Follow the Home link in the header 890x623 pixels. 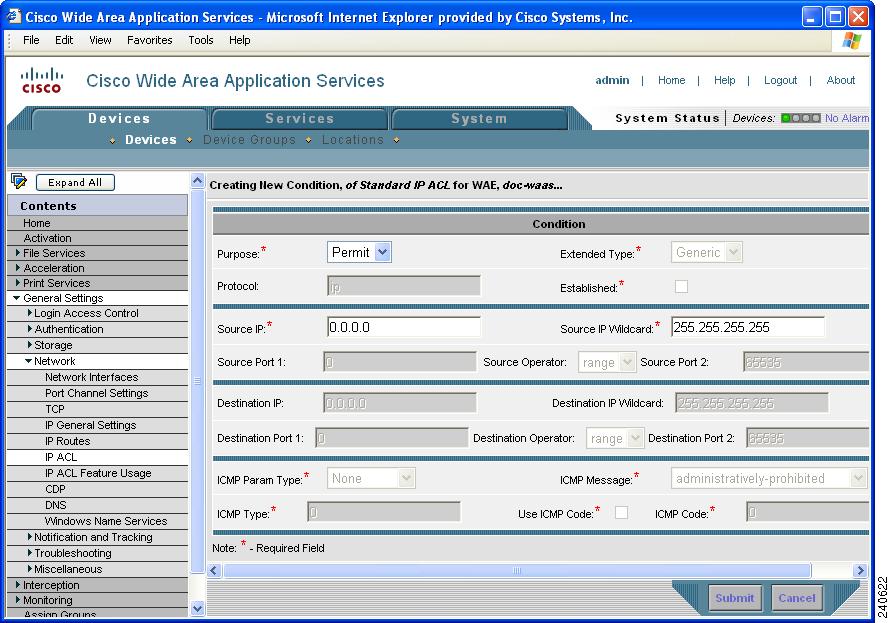[671, 81]
